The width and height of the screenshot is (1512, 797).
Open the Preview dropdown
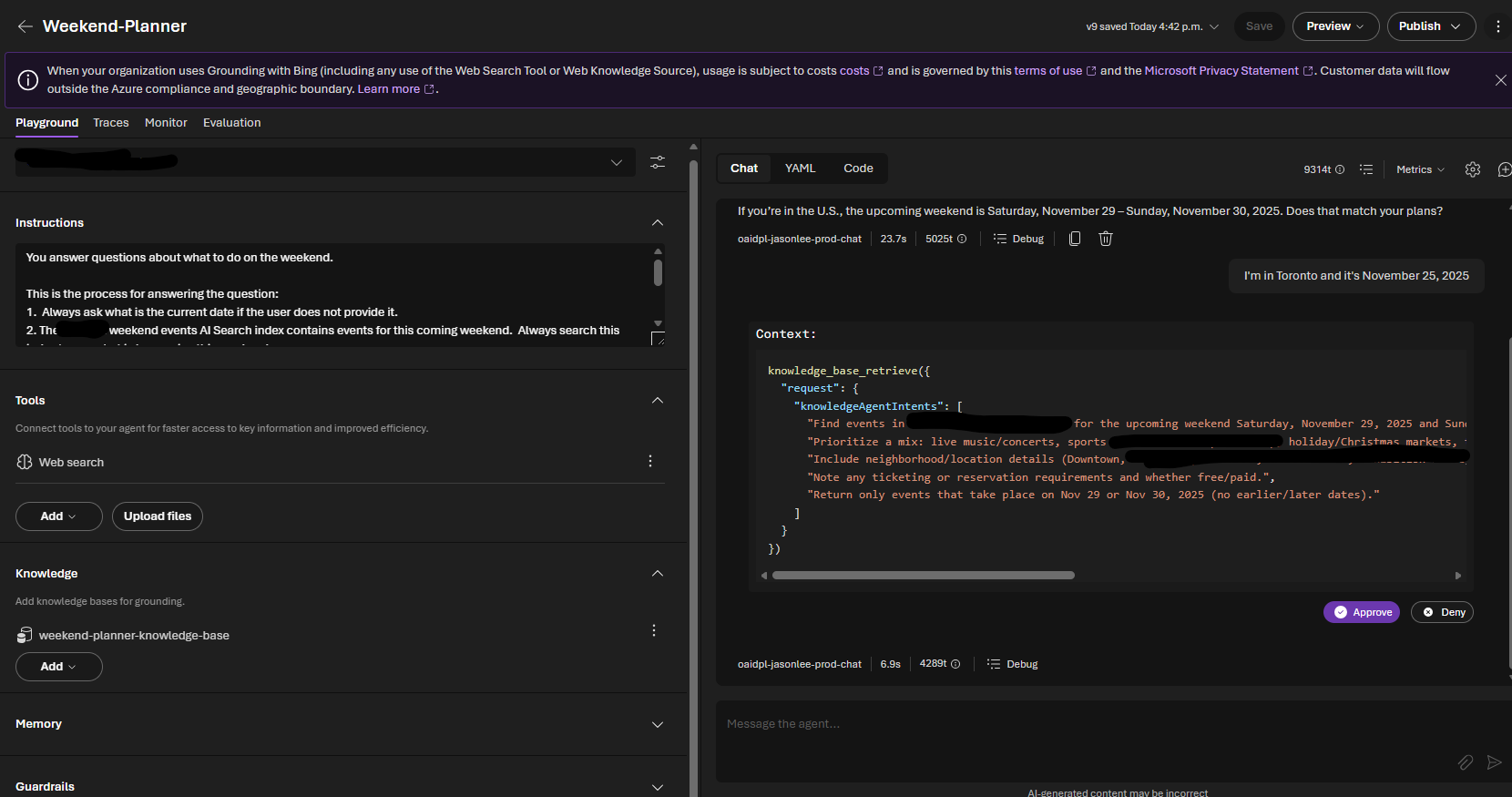[x=1335, y=26]
